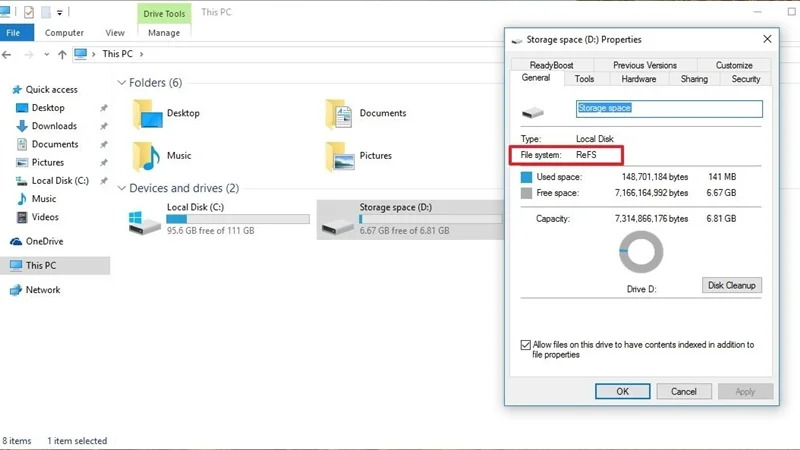The image size is (800, 450).
Task: Click the '95.6 GB free of 111 GB' text
Action: [210, 231]
